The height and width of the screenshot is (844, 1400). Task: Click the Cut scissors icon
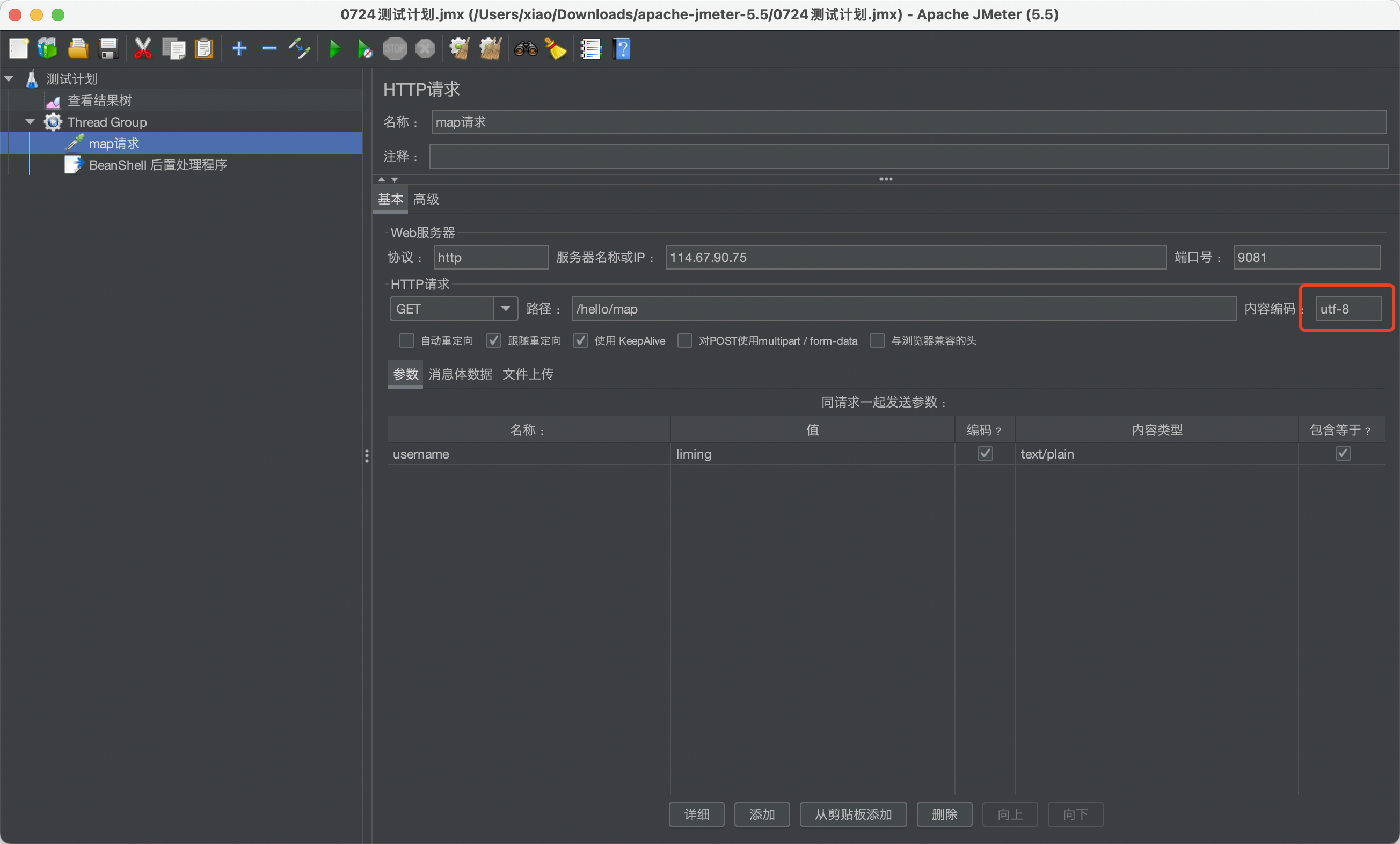pyautogui.click(x=143, y=49)
